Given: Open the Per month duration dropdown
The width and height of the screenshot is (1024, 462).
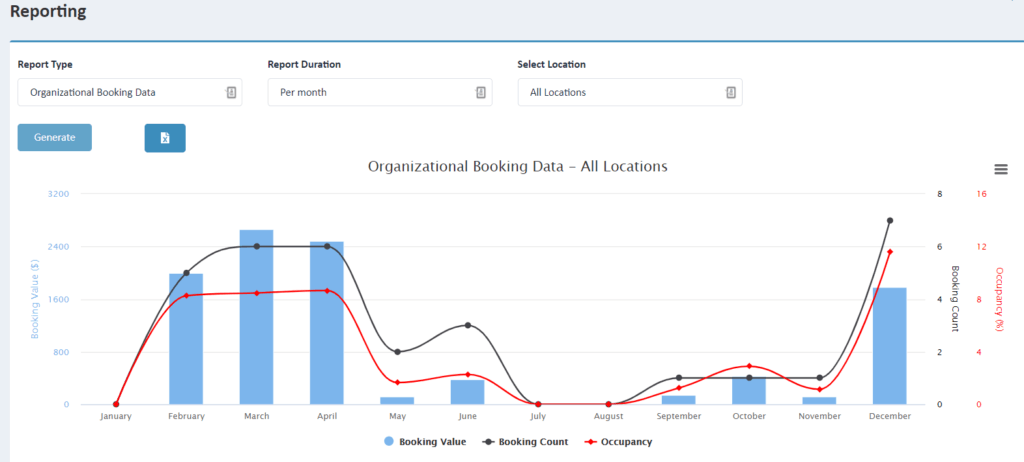Looking at the screenshot, I should pyautogui.click(x=380, y=92).
